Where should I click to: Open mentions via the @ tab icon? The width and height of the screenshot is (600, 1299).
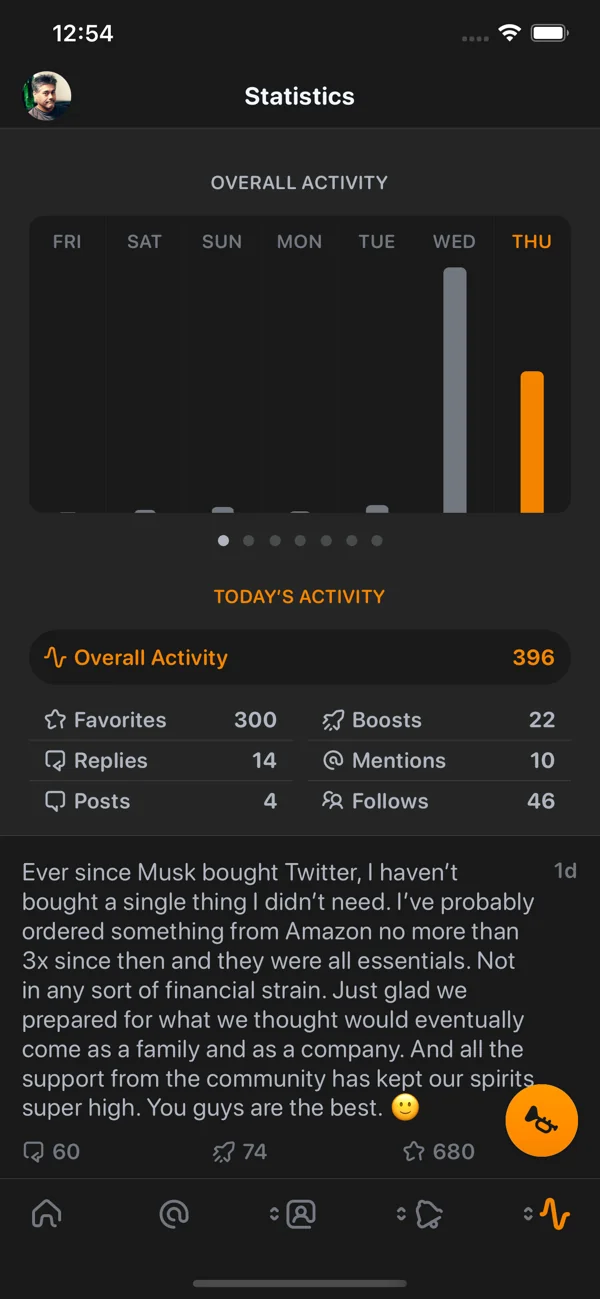coord(175,1213)
